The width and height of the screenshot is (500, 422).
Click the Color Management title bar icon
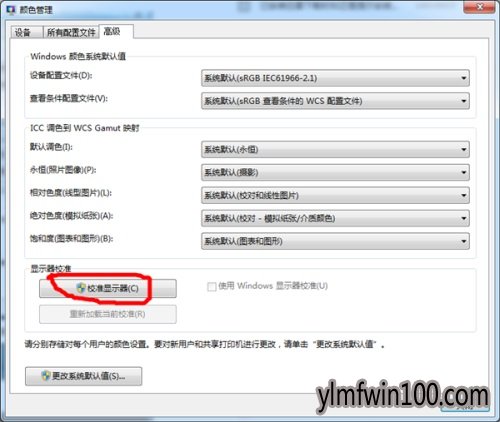click(x=11, y=10)
